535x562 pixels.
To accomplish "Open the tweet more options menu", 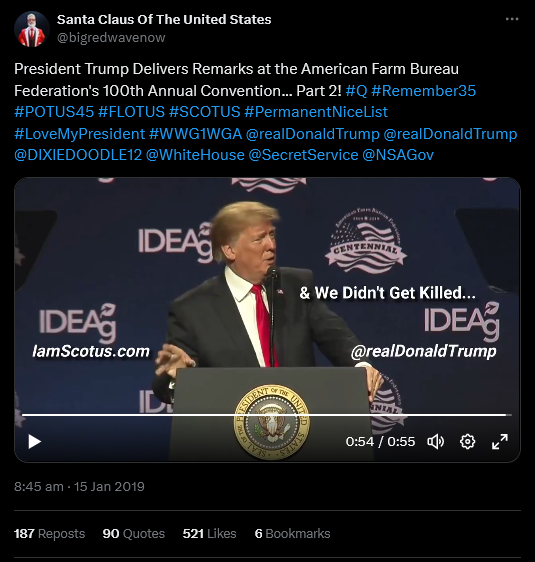I will [512, 19].
